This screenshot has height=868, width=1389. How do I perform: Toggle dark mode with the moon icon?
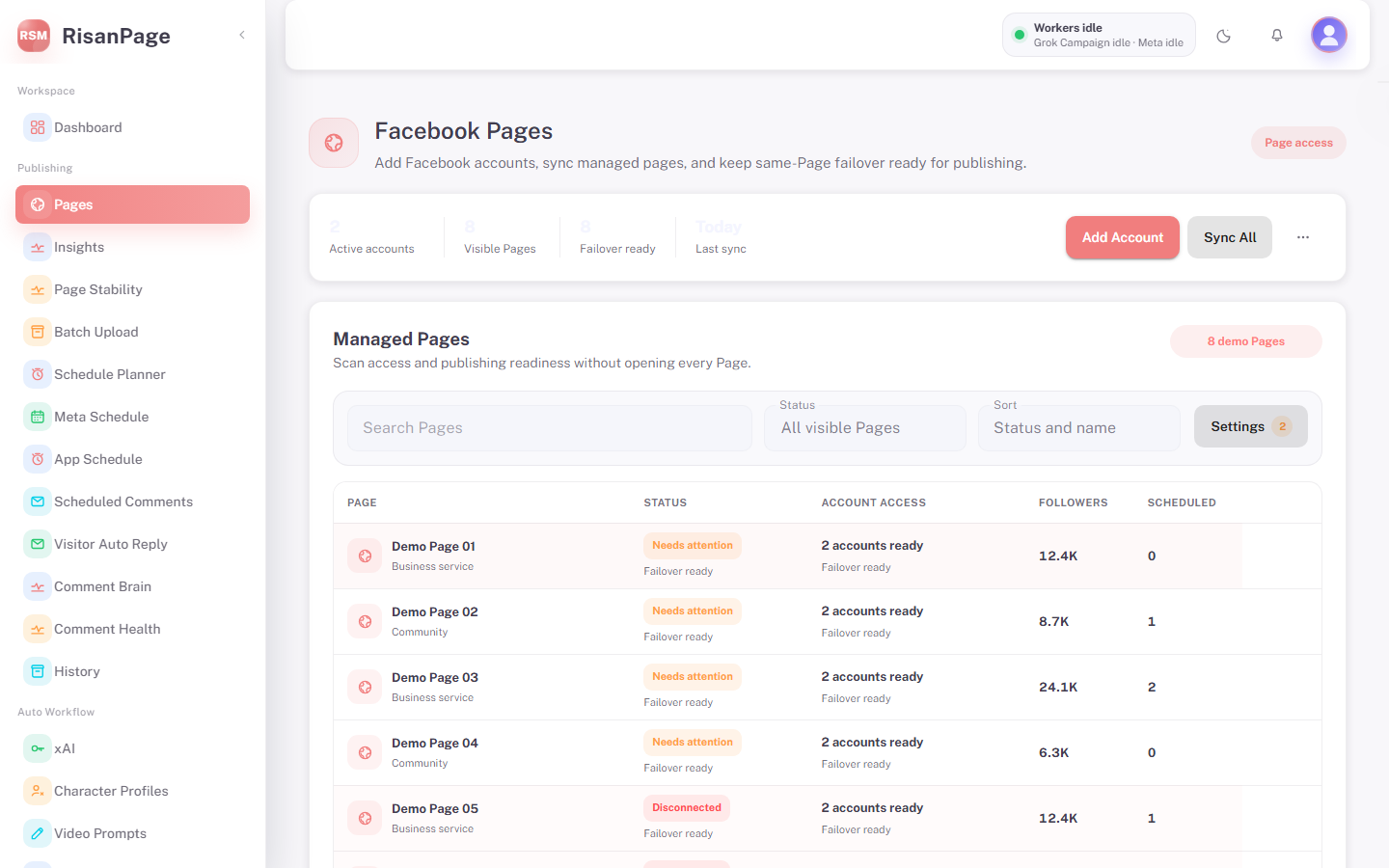click(x=1224, y=36)
